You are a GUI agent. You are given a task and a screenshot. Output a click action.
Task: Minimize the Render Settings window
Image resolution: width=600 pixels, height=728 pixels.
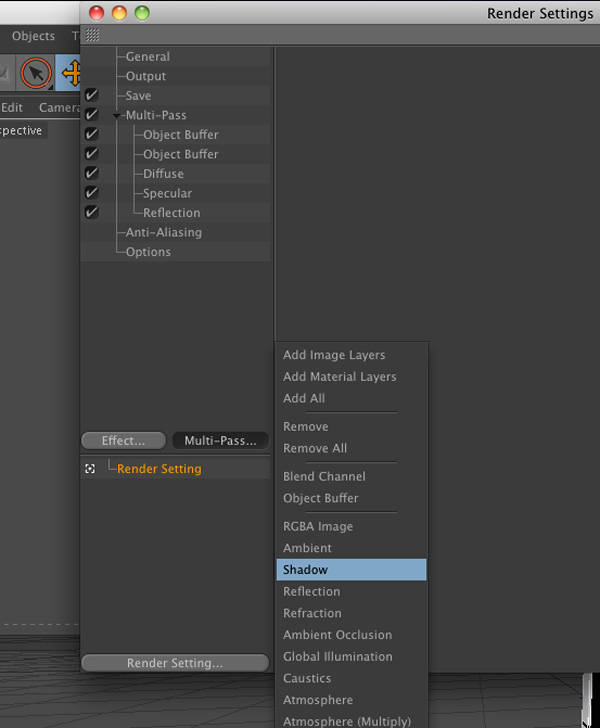(119, 13)
